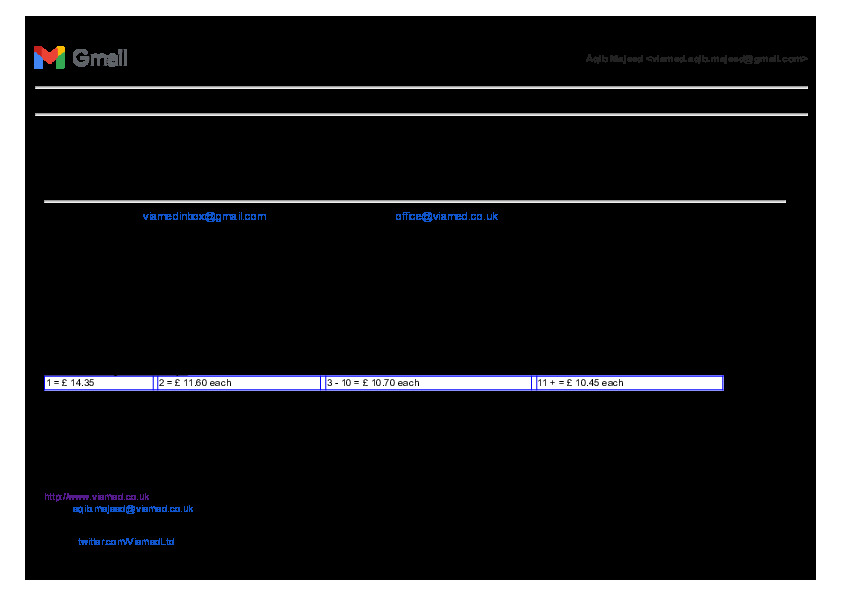Click viamed.aqib.majeed@gmail.com address in header
Viewport: 842px width, 595px height.
(728, 59)
